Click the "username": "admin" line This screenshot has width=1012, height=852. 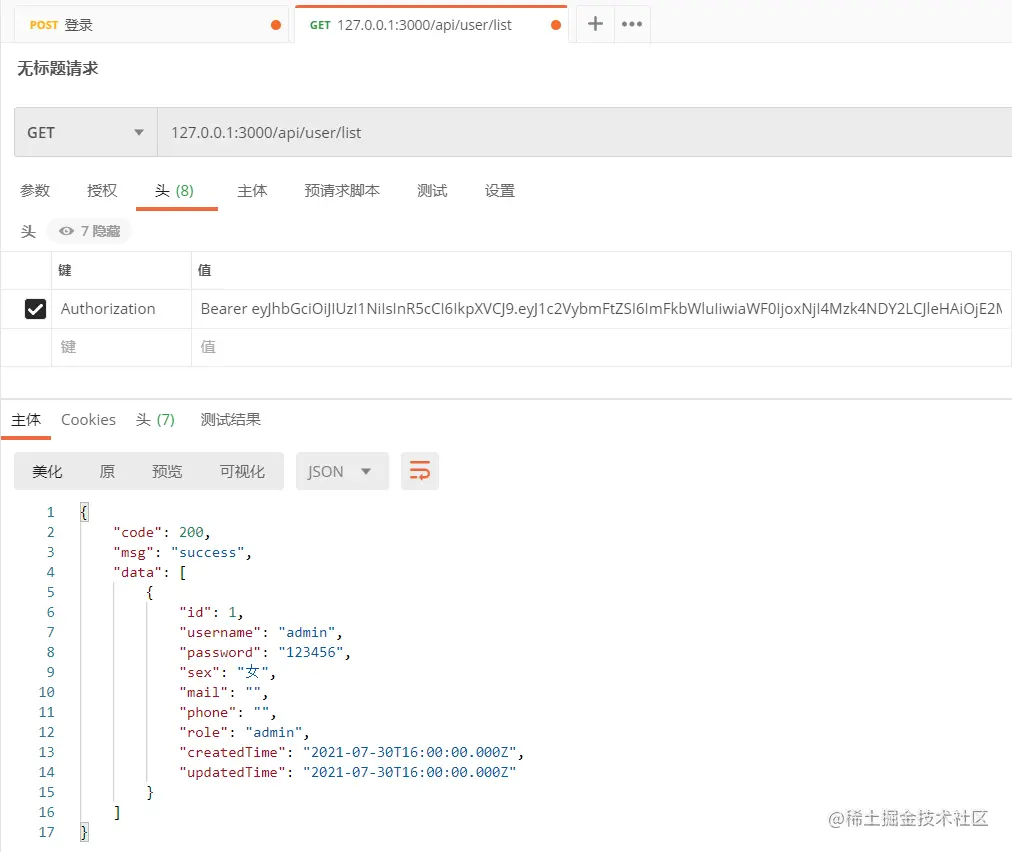point(261,633)
